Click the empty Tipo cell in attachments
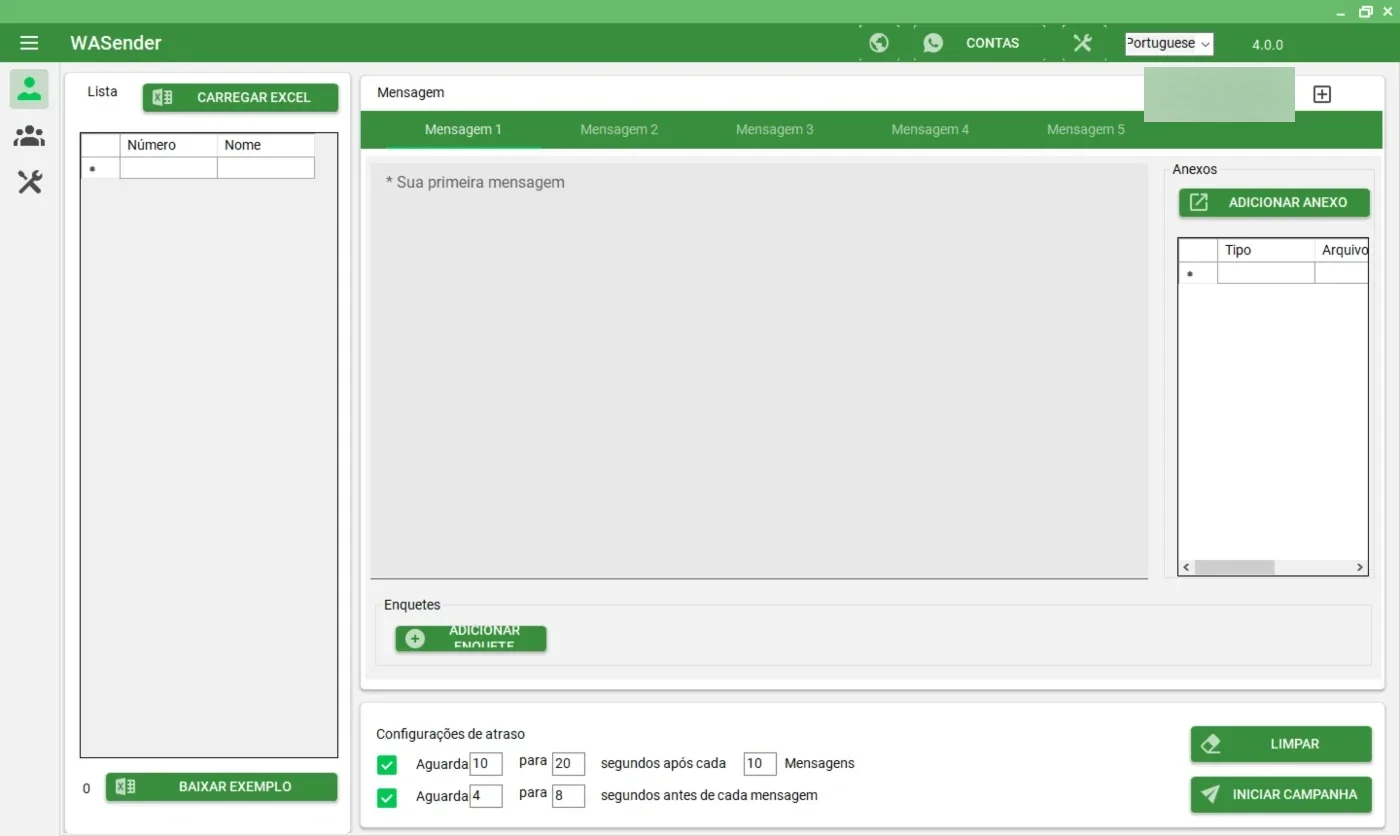Viewport: 1400px width, 836px height. pyautogui.click(x=1265, y=273)
